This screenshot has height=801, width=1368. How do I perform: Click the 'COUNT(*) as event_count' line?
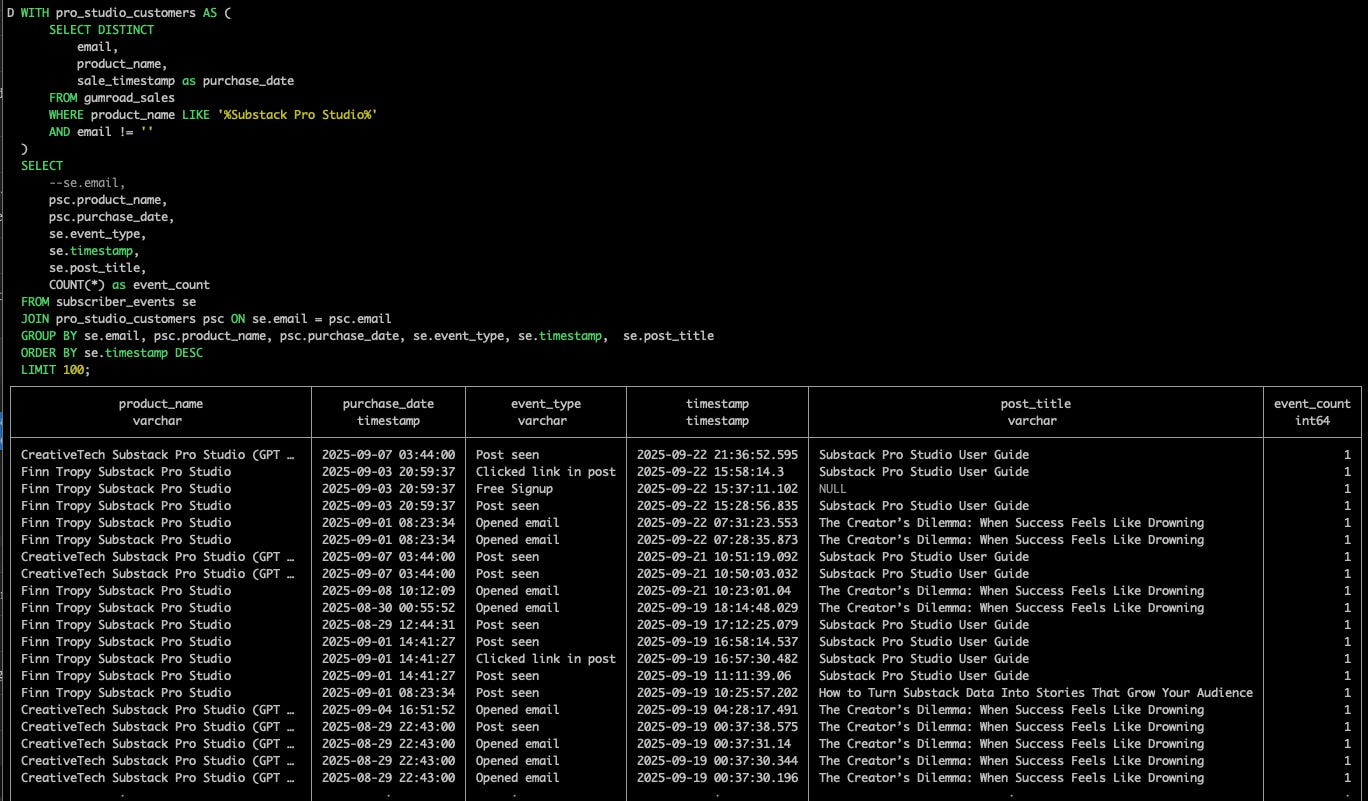tap(129, 285)
